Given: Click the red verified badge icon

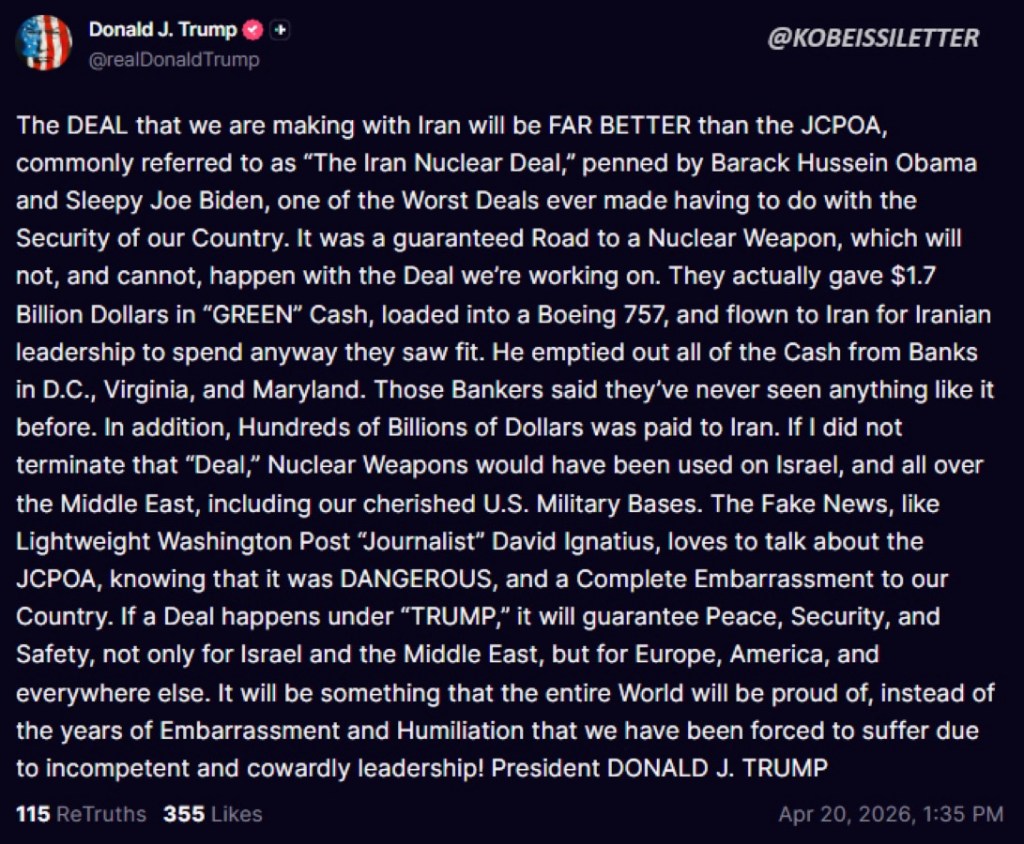Looking at the screenshot, I should click(253, 30).
